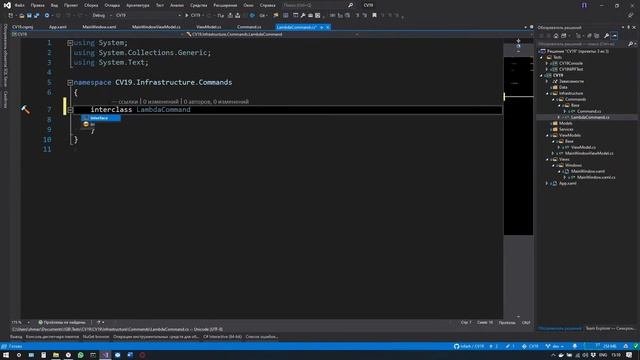Open the Правка menu
The width and height of the screenshot is (640, 360).
(x=37, y=5)
